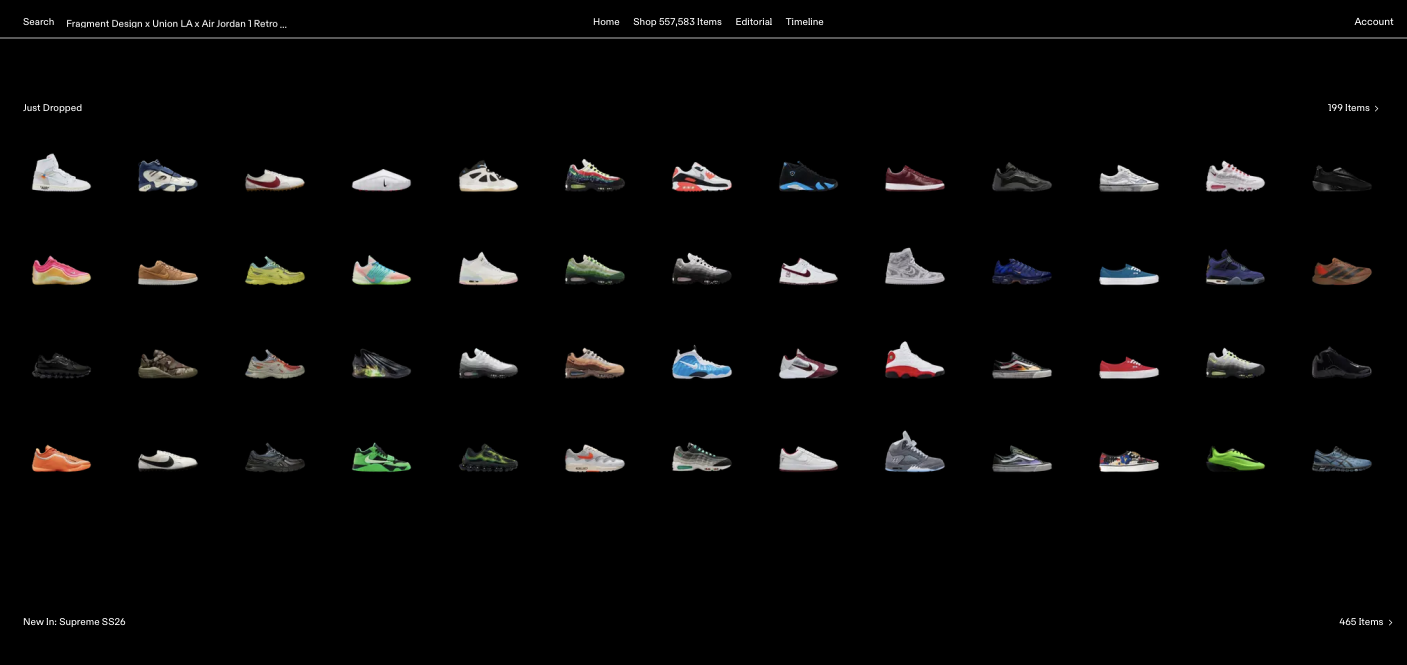The width and height of the screenshot is (1407, 665).
Task: Open New In: Supreme SS26 heading
Action: point(74,622)
